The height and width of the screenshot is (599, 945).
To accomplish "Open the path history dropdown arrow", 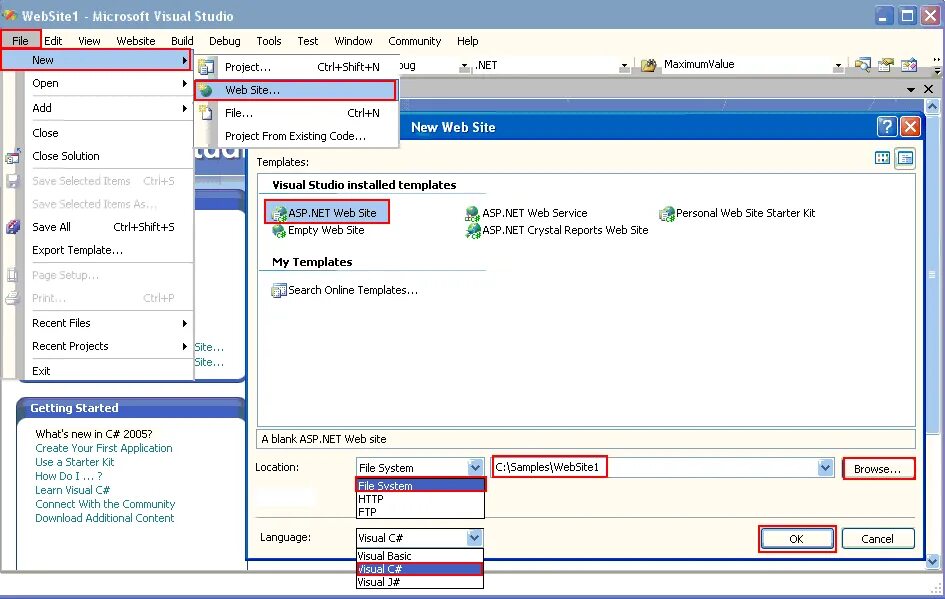I will pos(825,467).
